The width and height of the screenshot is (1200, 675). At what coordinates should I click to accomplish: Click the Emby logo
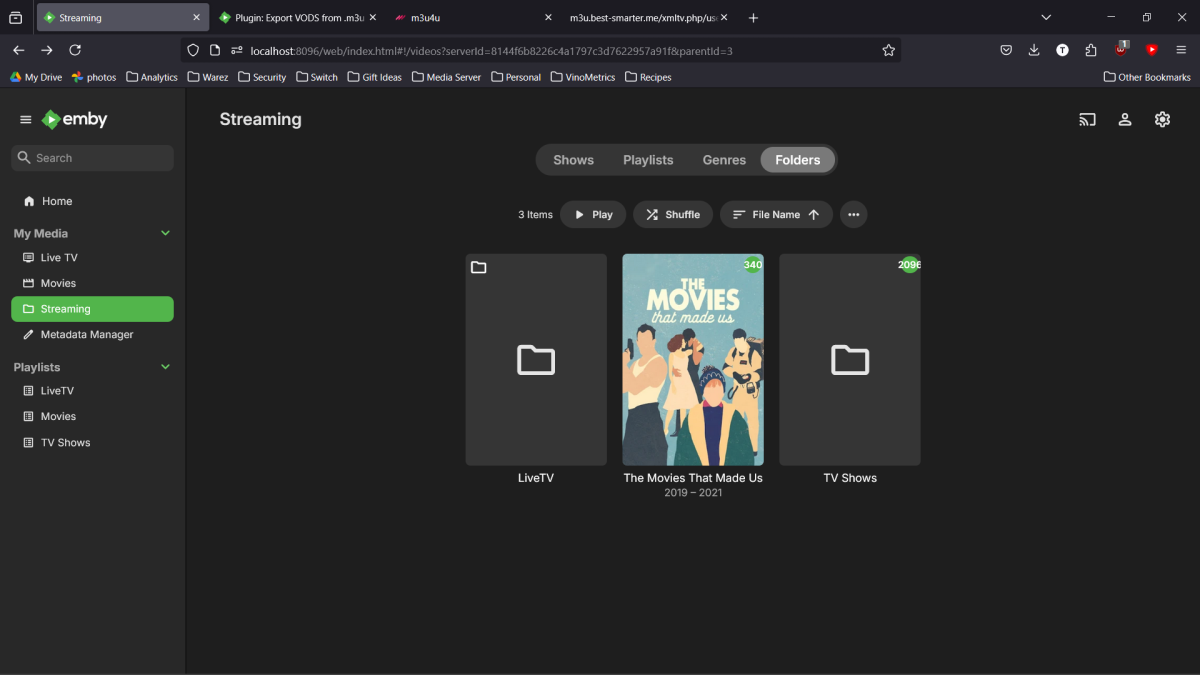point(74,120)
